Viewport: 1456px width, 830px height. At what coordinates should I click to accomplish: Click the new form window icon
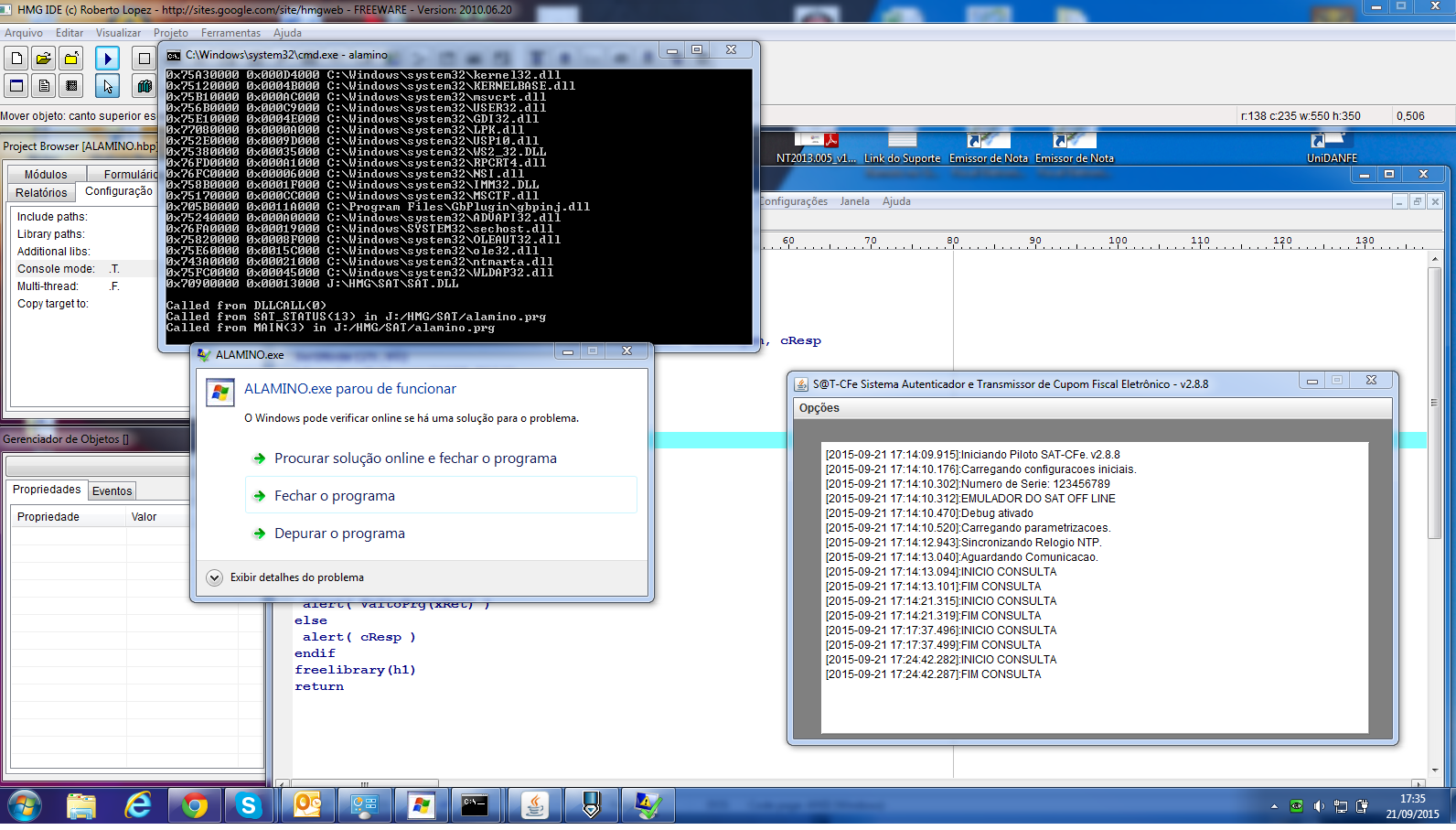(16, 86)
